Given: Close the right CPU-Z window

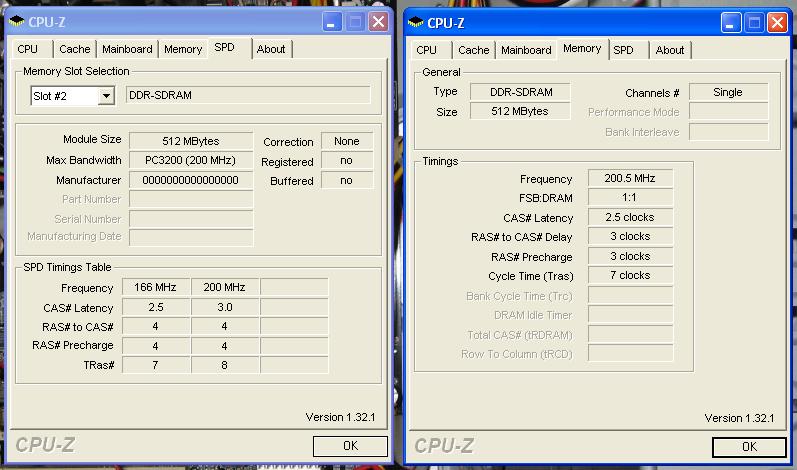Looking at the screenshot, I should click(x=777, y=23).
